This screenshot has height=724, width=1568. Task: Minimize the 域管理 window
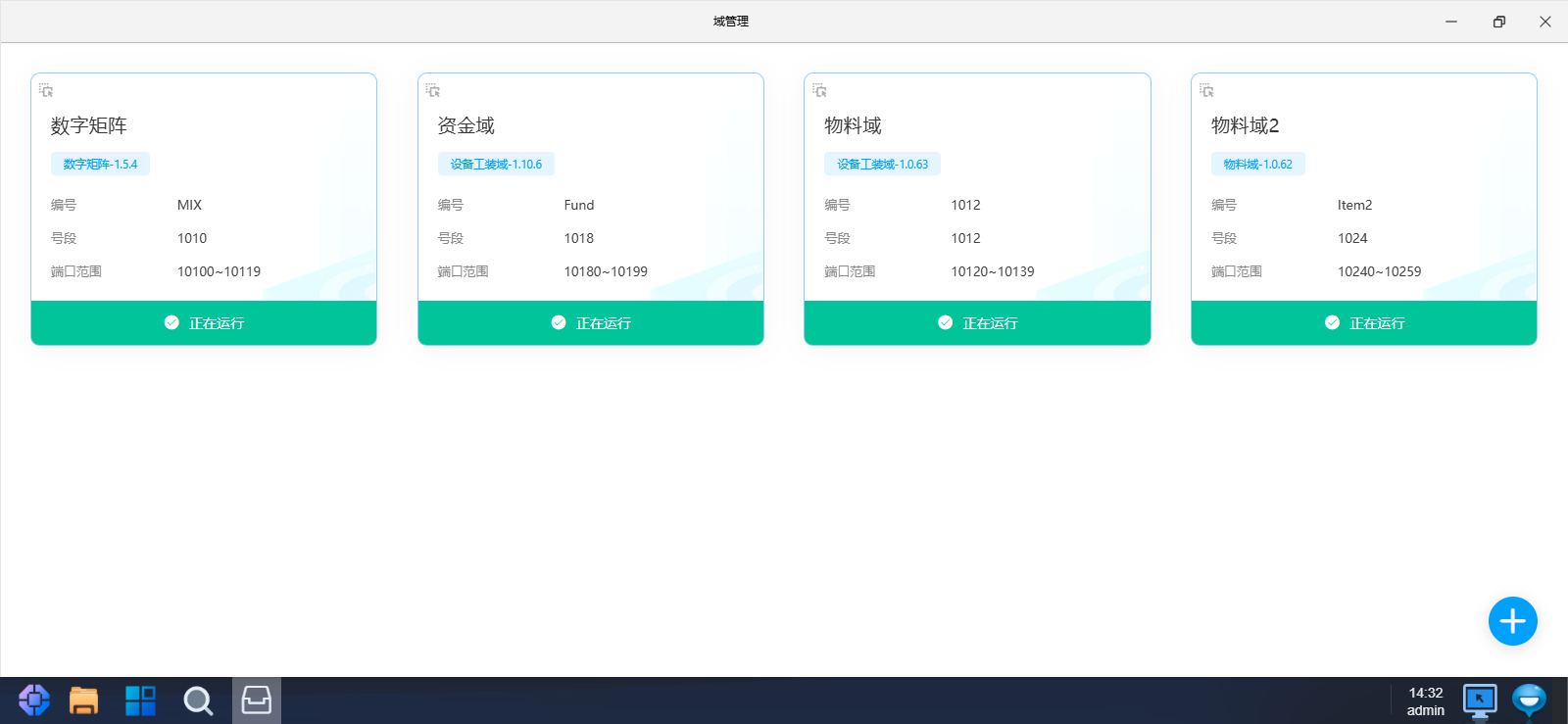coord(1451,22)
